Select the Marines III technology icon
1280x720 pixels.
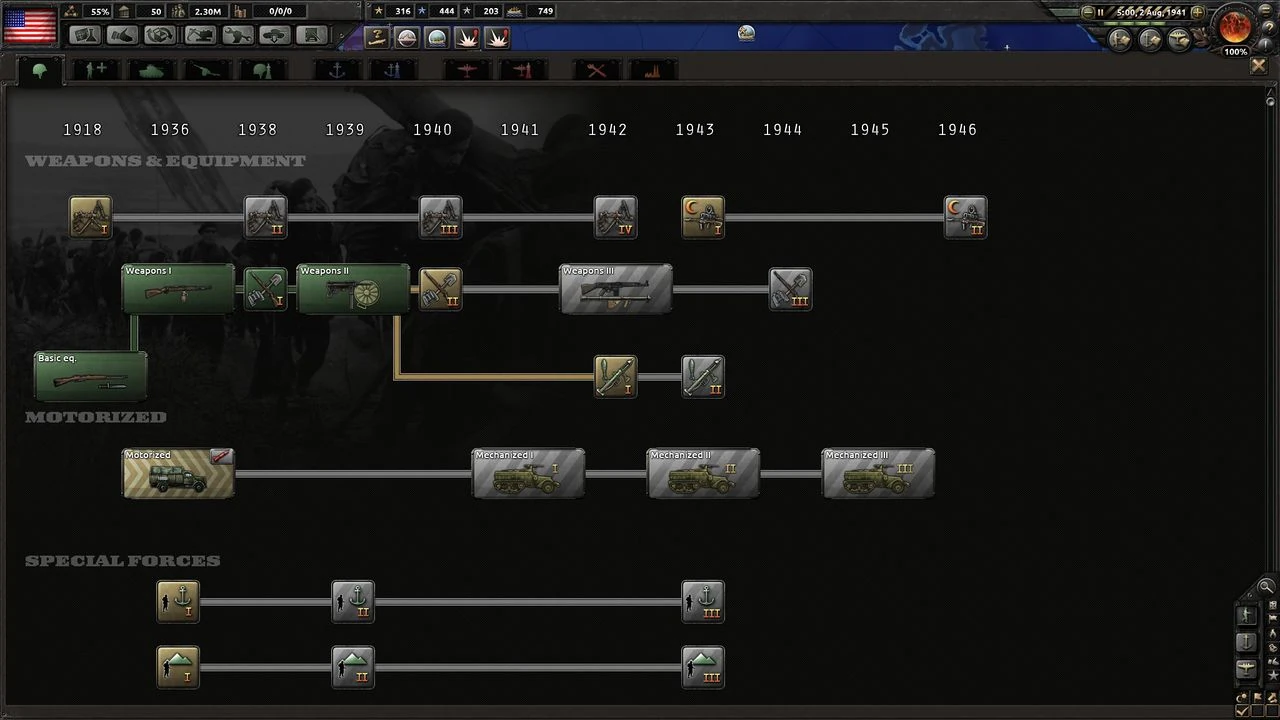(x=703, y=602)
